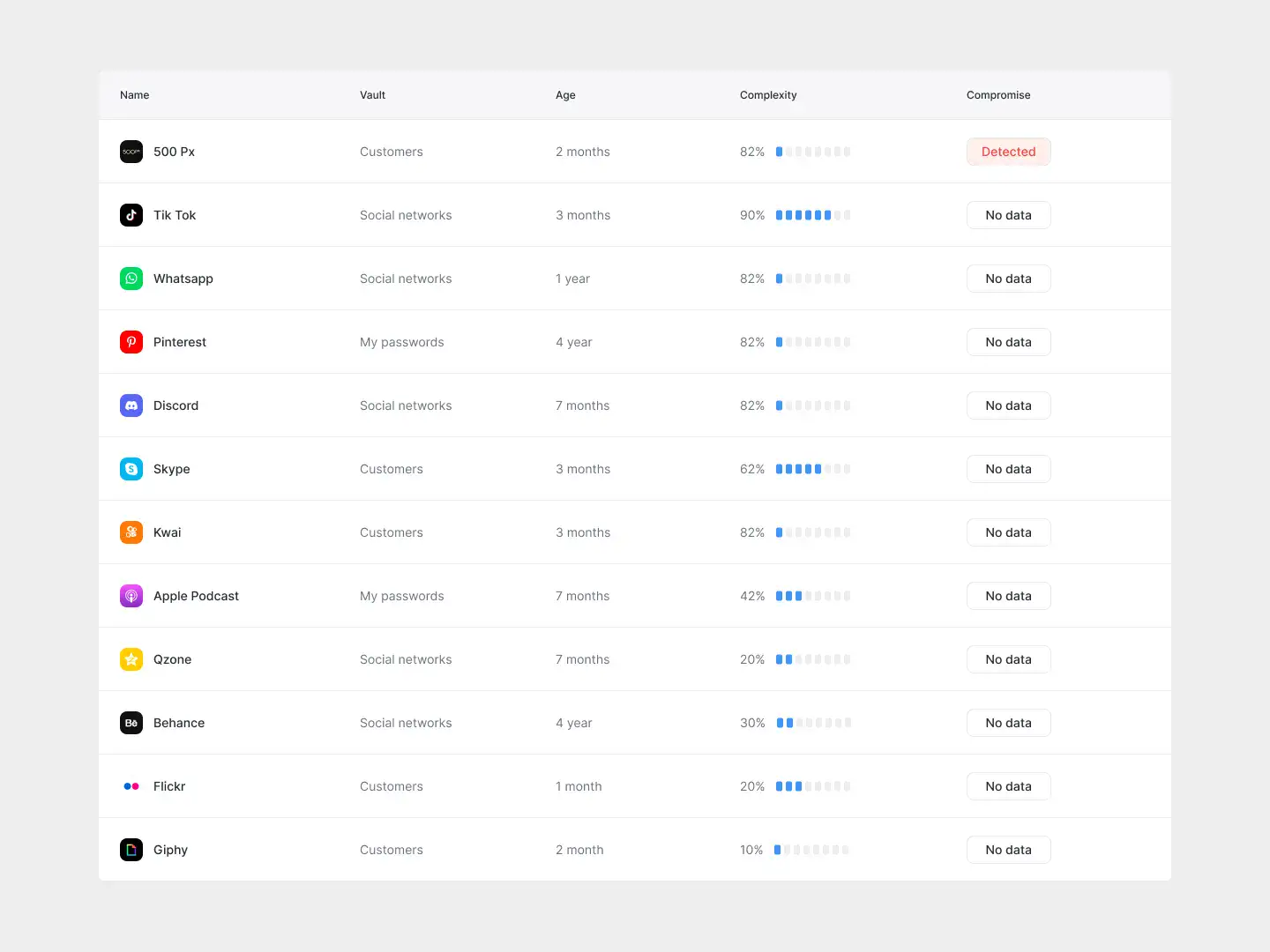
Task: Click the Behance complexity bar
Action: (x=814, y=723)
